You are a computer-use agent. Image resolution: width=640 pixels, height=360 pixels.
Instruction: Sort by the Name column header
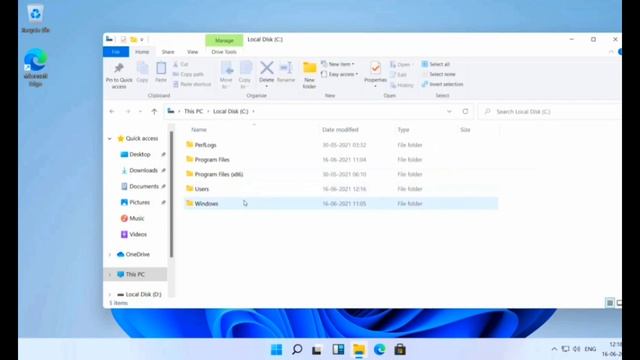coord(199,130)
